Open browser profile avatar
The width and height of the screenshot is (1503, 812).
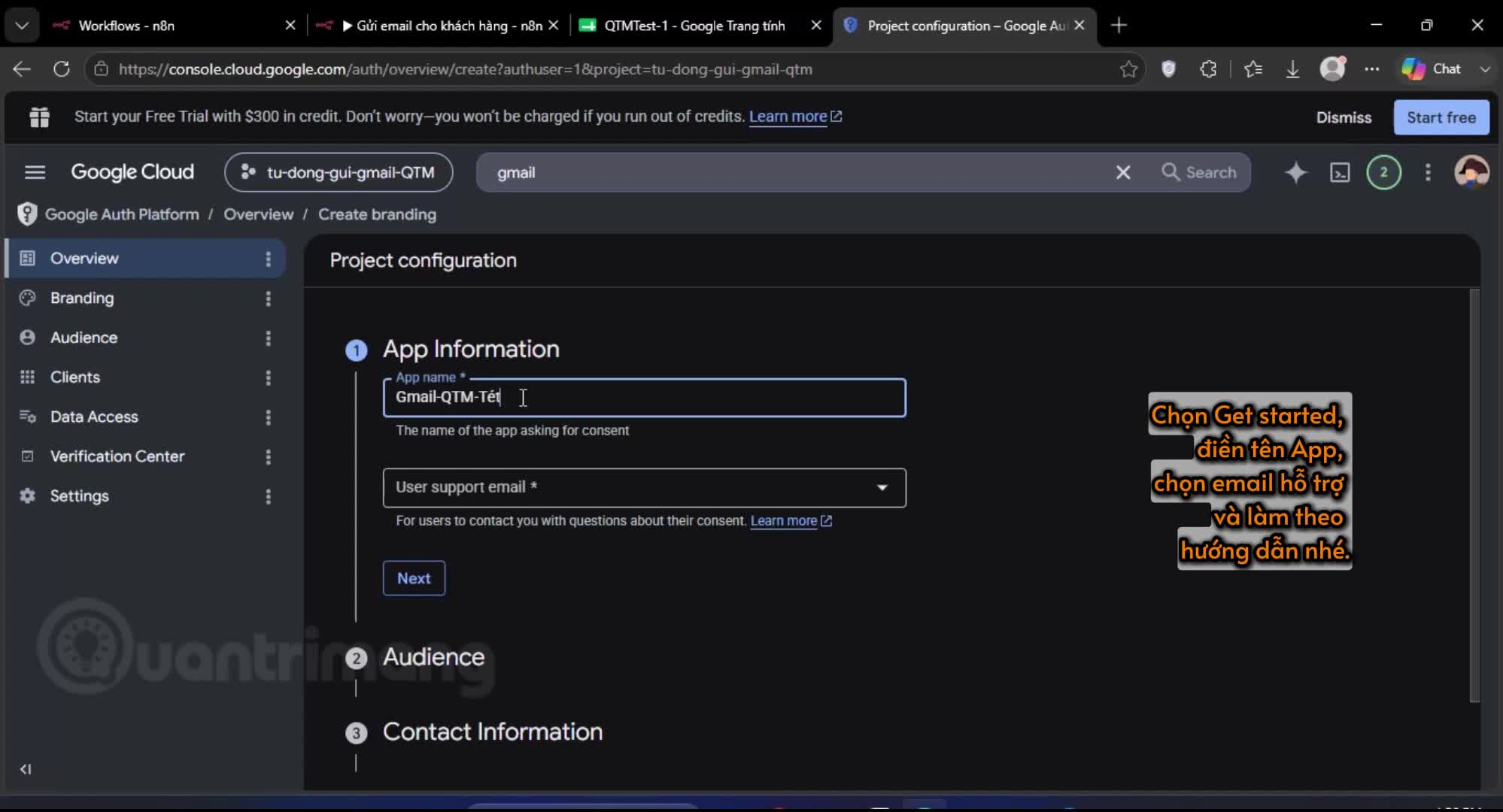[x=1332, y=69]
